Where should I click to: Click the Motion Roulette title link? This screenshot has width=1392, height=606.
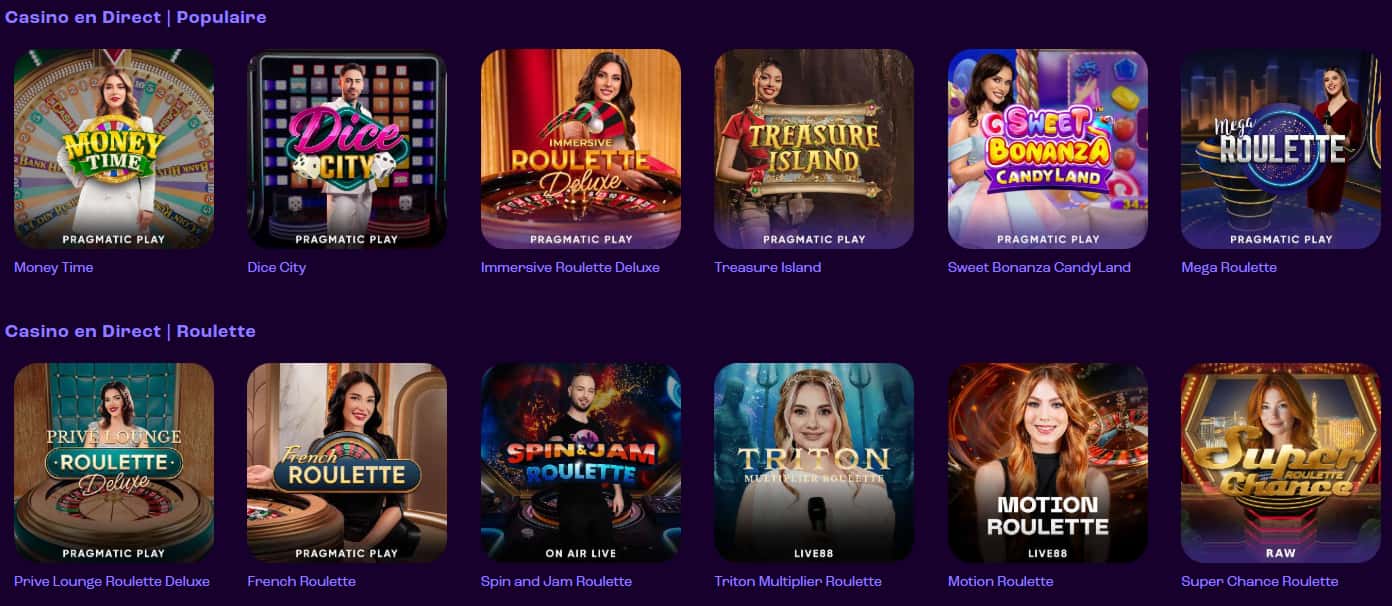pos(1001,581)
